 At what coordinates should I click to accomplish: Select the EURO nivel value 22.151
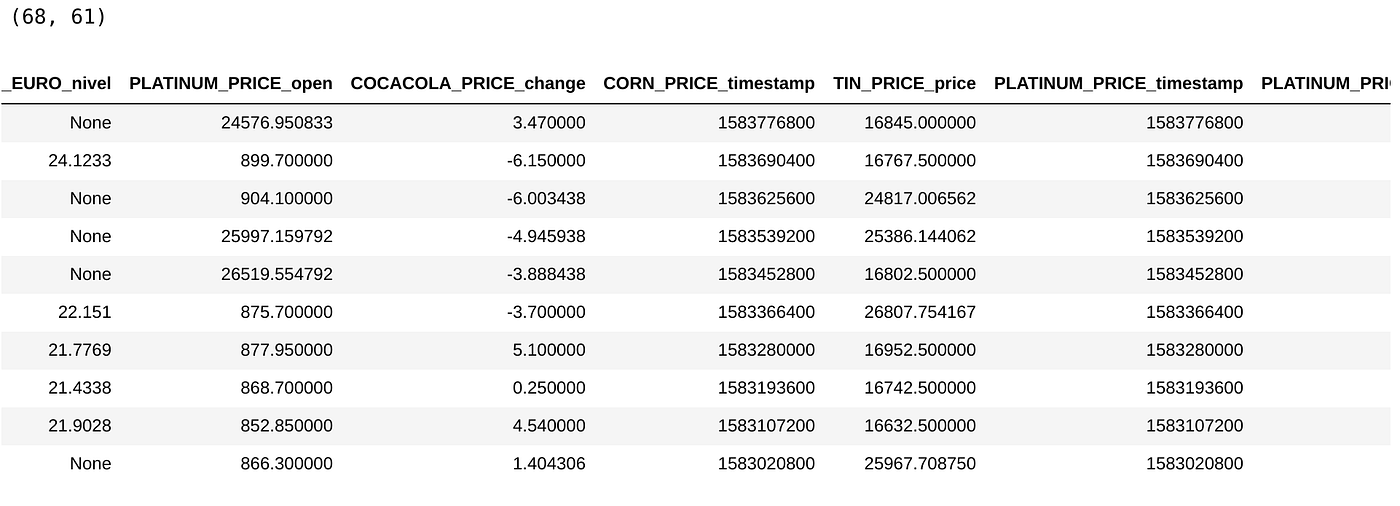click(x=85, y=312)
